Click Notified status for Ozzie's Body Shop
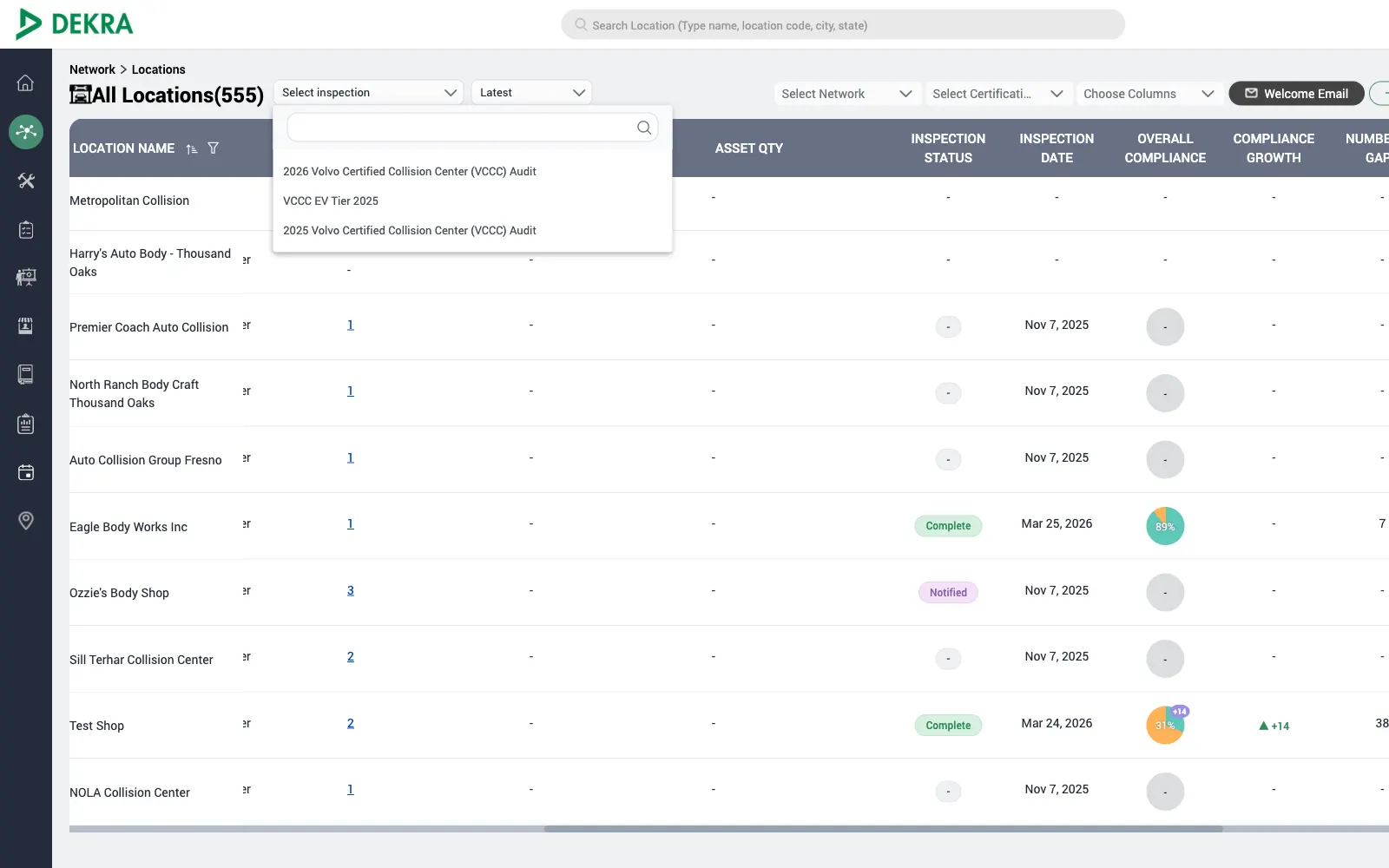This screenshot has height=868, width=1389. pos(948,593)
